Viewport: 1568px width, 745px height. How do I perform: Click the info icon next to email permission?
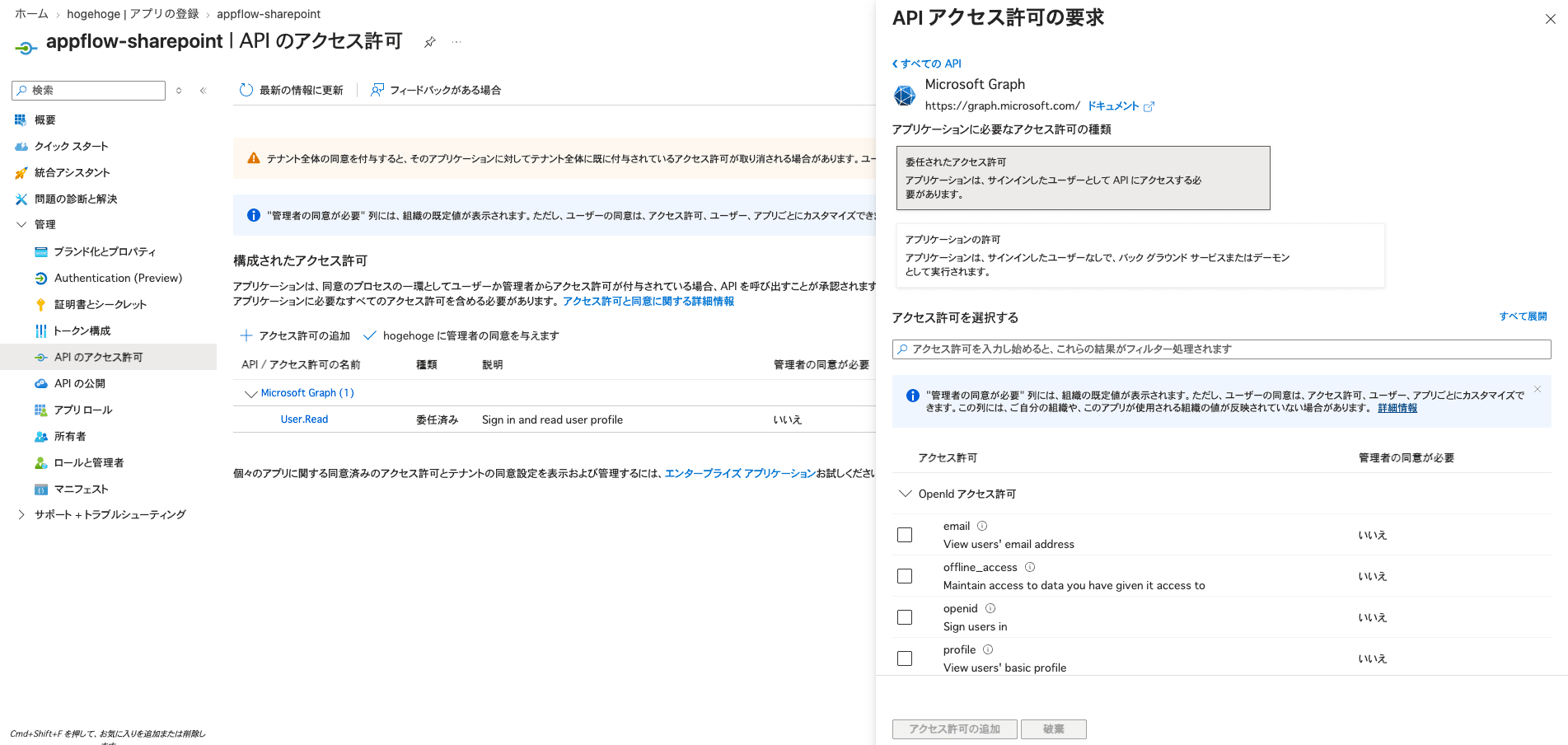tap(982, 526)
